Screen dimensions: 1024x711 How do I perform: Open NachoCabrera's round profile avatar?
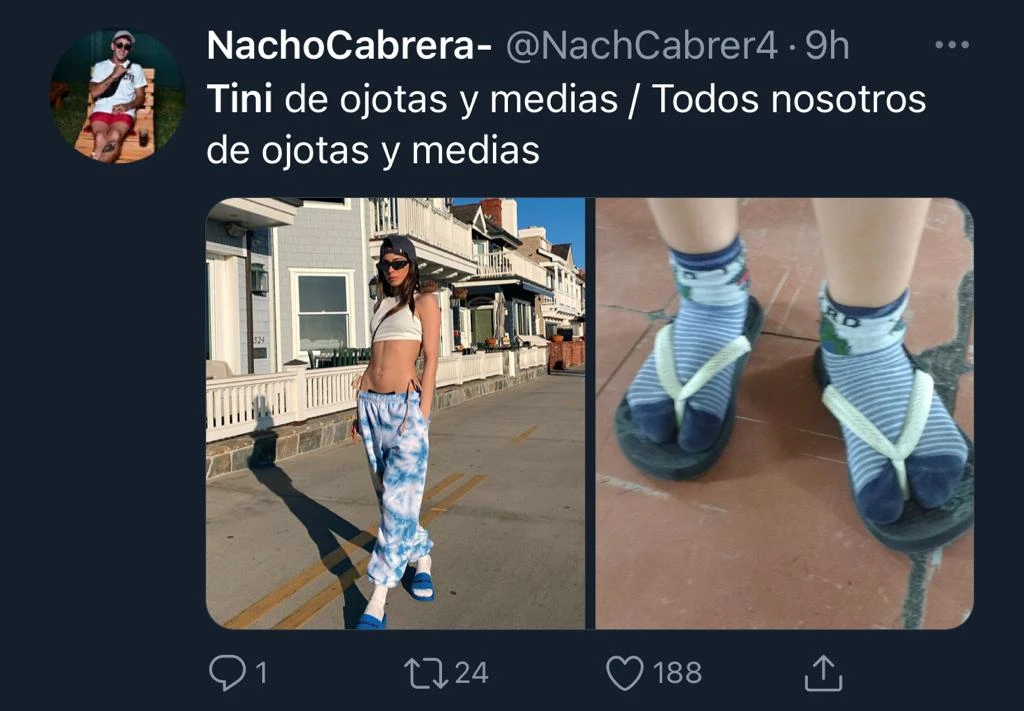click(118, 96)
